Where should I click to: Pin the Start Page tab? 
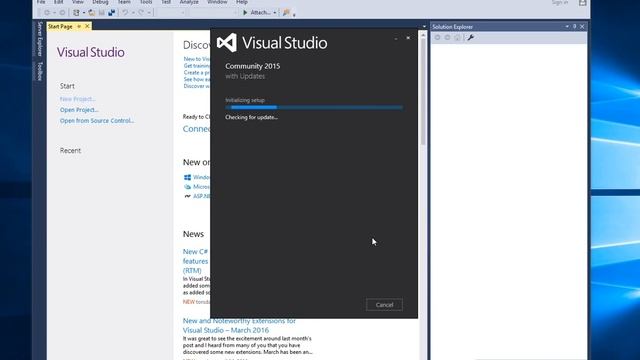[x=79, y=26]
